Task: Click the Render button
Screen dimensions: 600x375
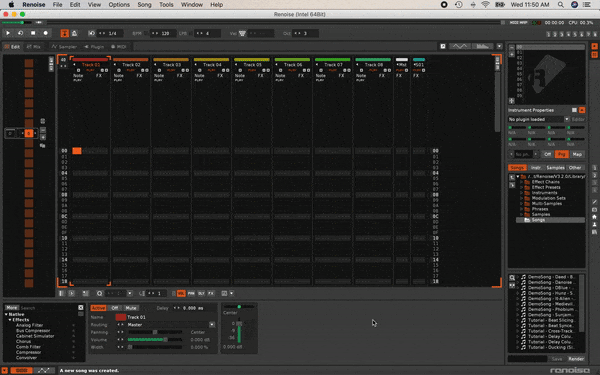Action: point(576,359)
